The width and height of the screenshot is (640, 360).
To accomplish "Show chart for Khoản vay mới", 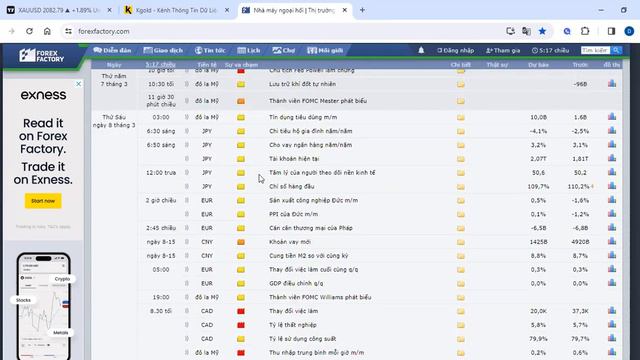I will point(612,241).
